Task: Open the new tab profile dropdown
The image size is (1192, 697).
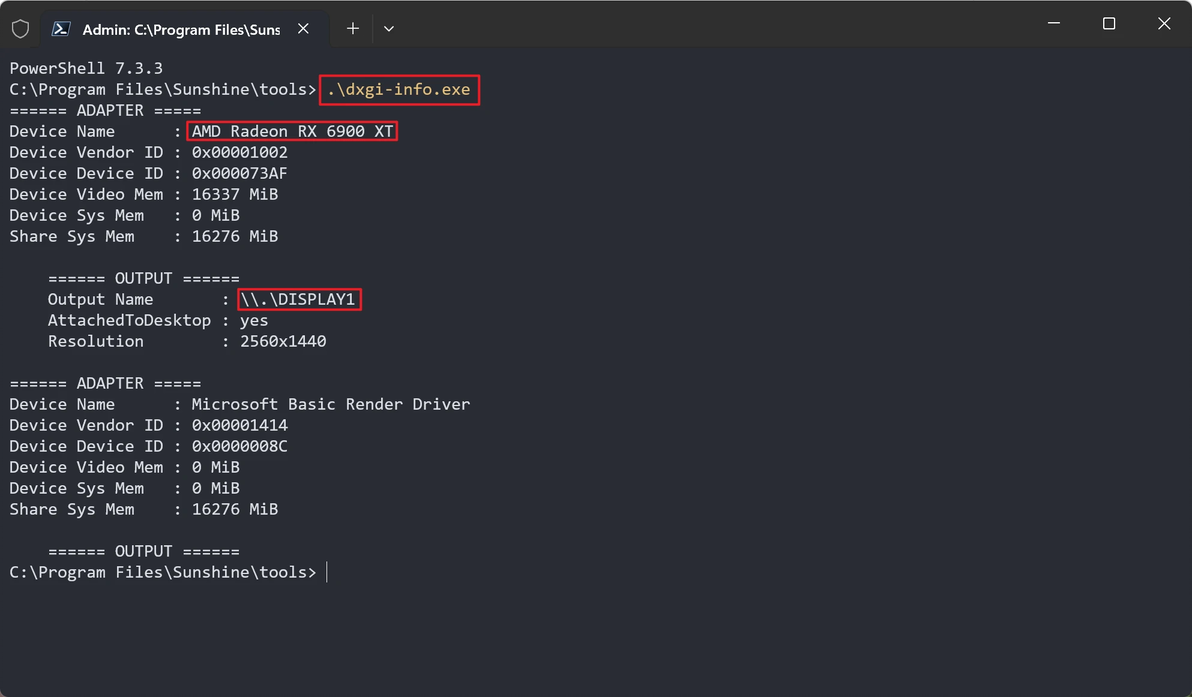Action: coord(388,29)
